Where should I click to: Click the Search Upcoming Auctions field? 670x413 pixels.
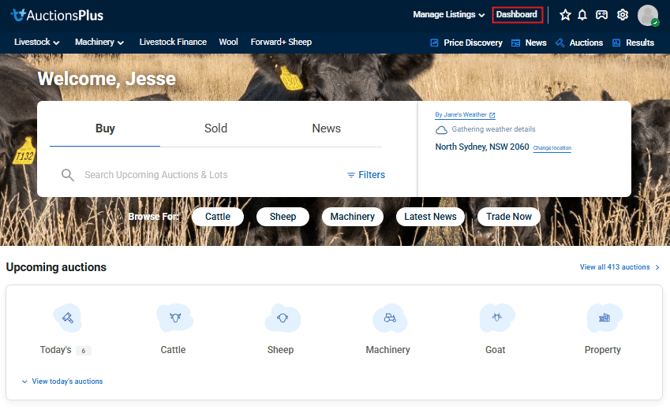click(200, 175)
